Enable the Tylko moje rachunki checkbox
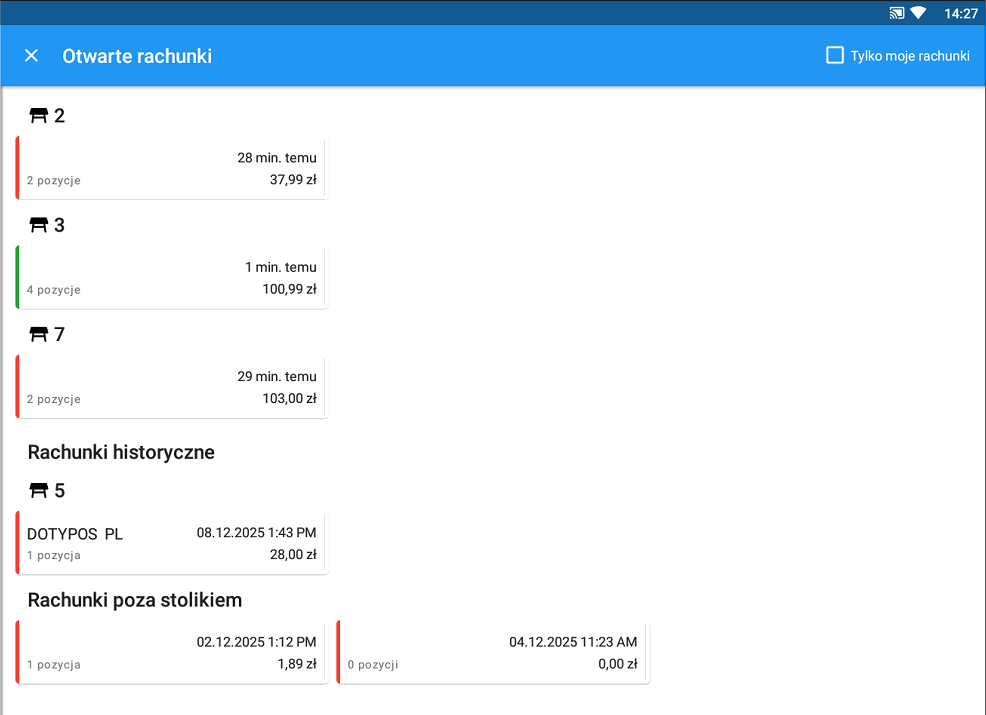Image resolution: width=986 pixels, height=715 pixels. [x=835, y=56]
